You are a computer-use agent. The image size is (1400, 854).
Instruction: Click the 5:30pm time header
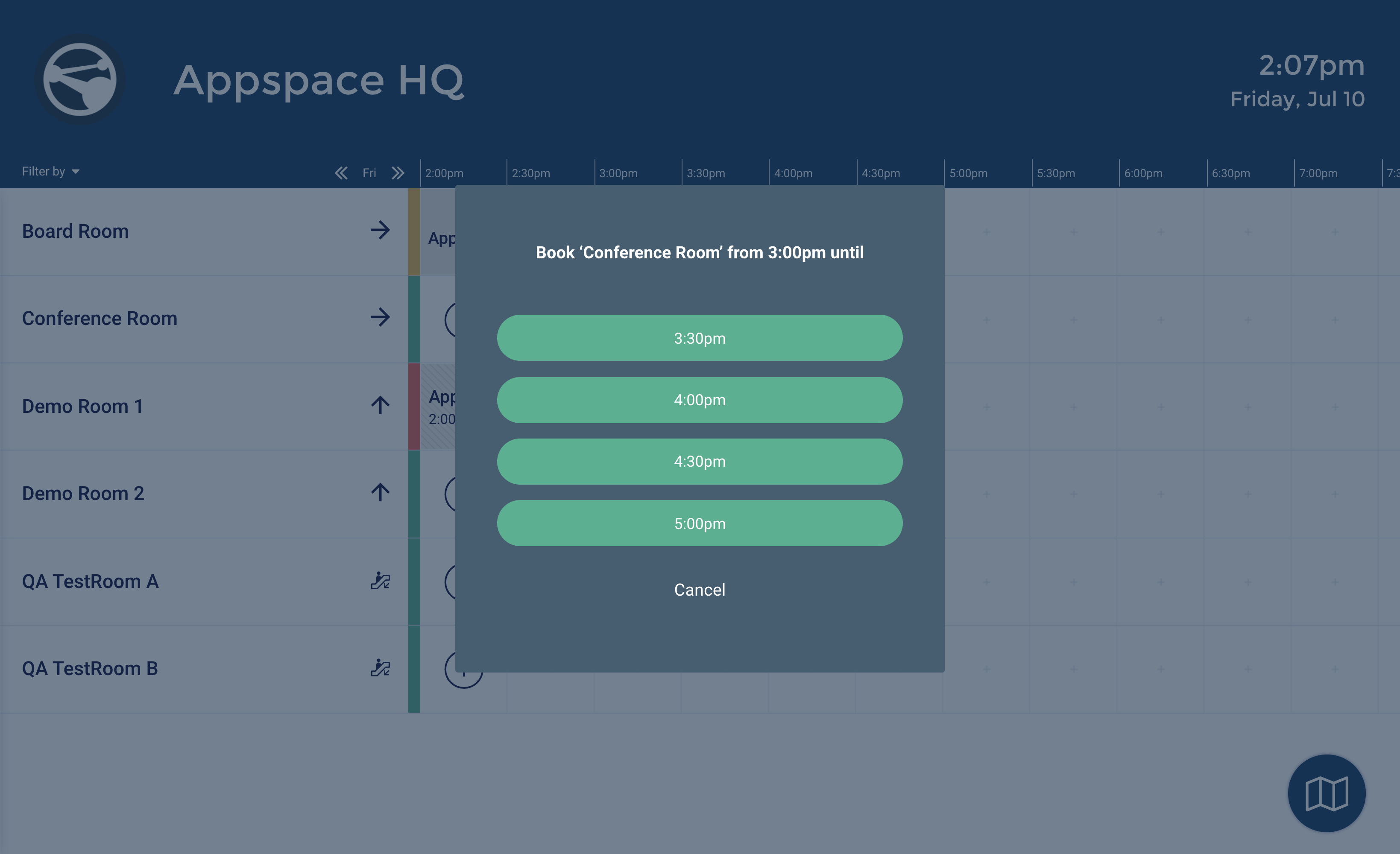[1056, 173]
